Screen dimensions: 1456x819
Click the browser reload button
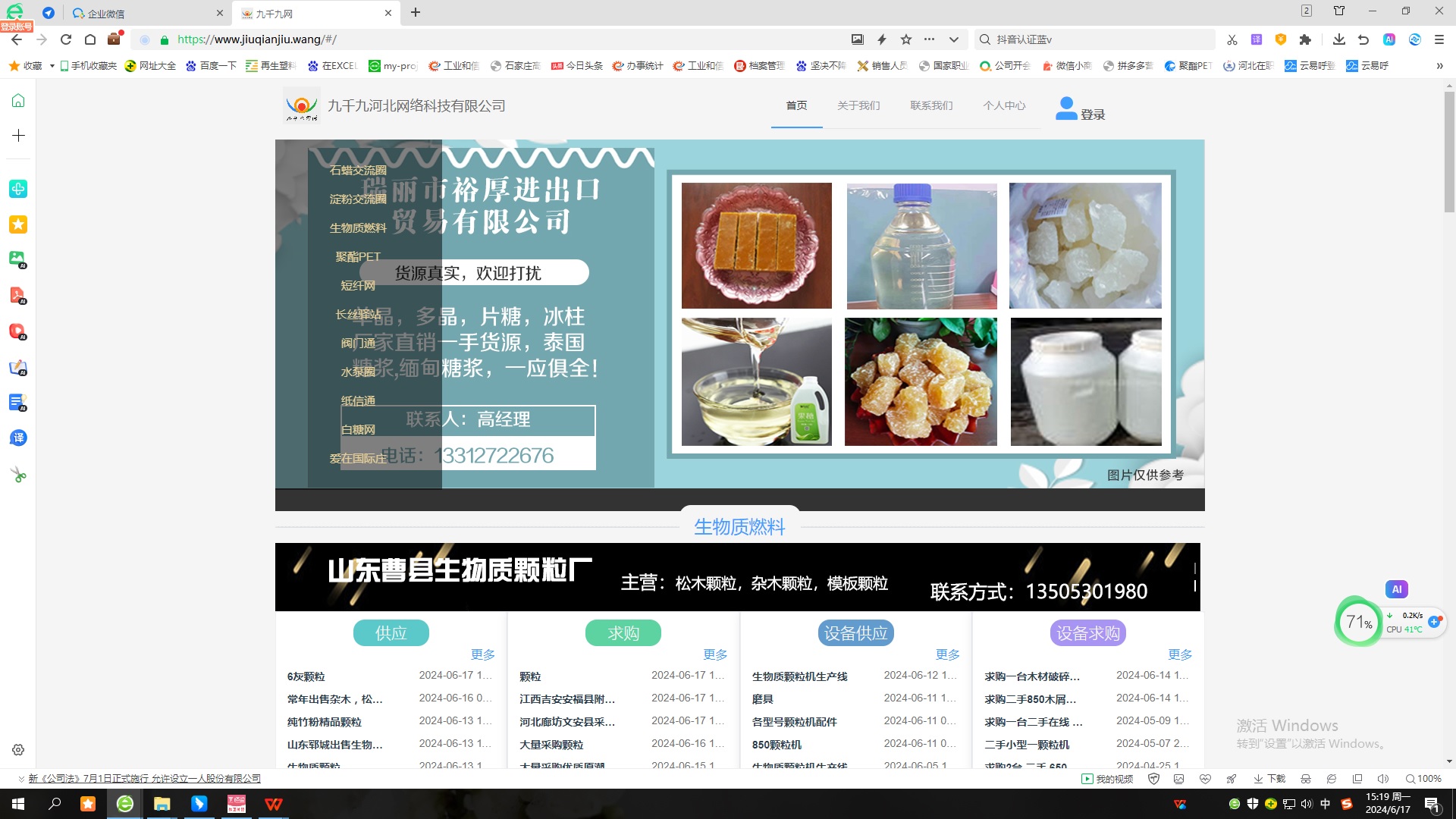(66, 39)
